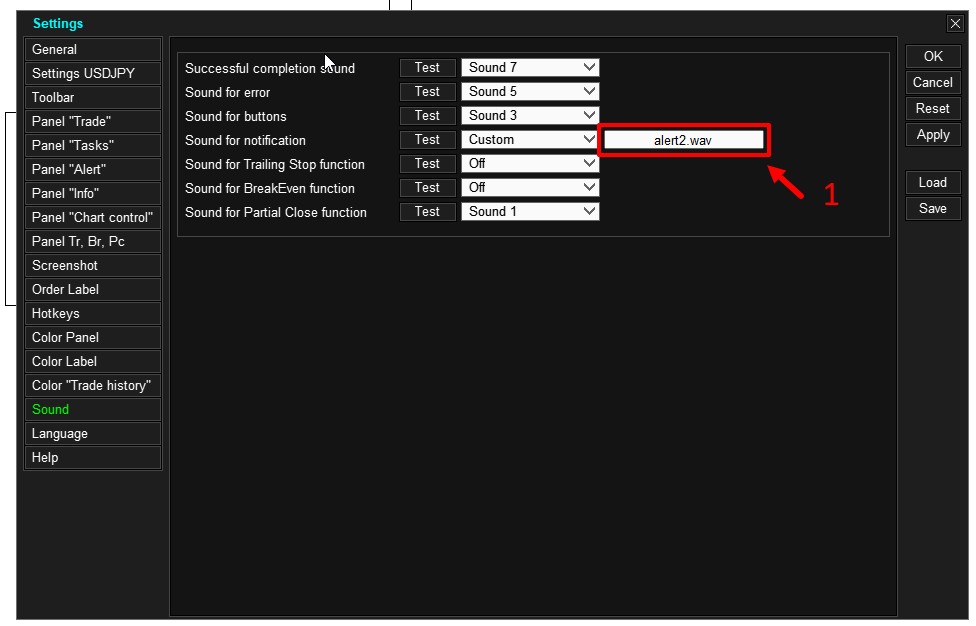This screenshot has width=976, height=626.
Task: Click the "Sound for notification" label
Action: click(x=245, y=141)
